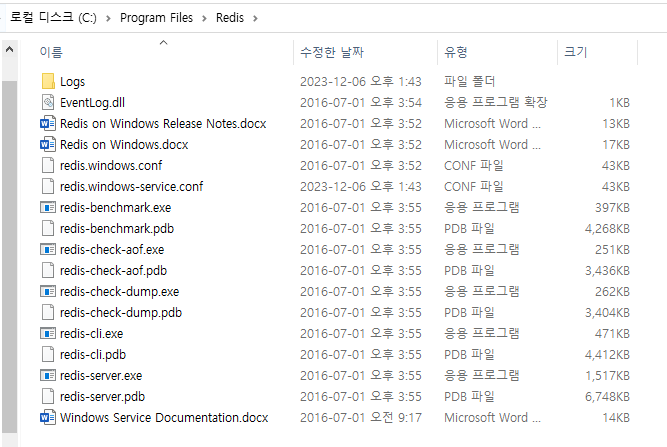Select the file name EventLog.dll
The width and height of the screenshot is (667, 447).
92,102
